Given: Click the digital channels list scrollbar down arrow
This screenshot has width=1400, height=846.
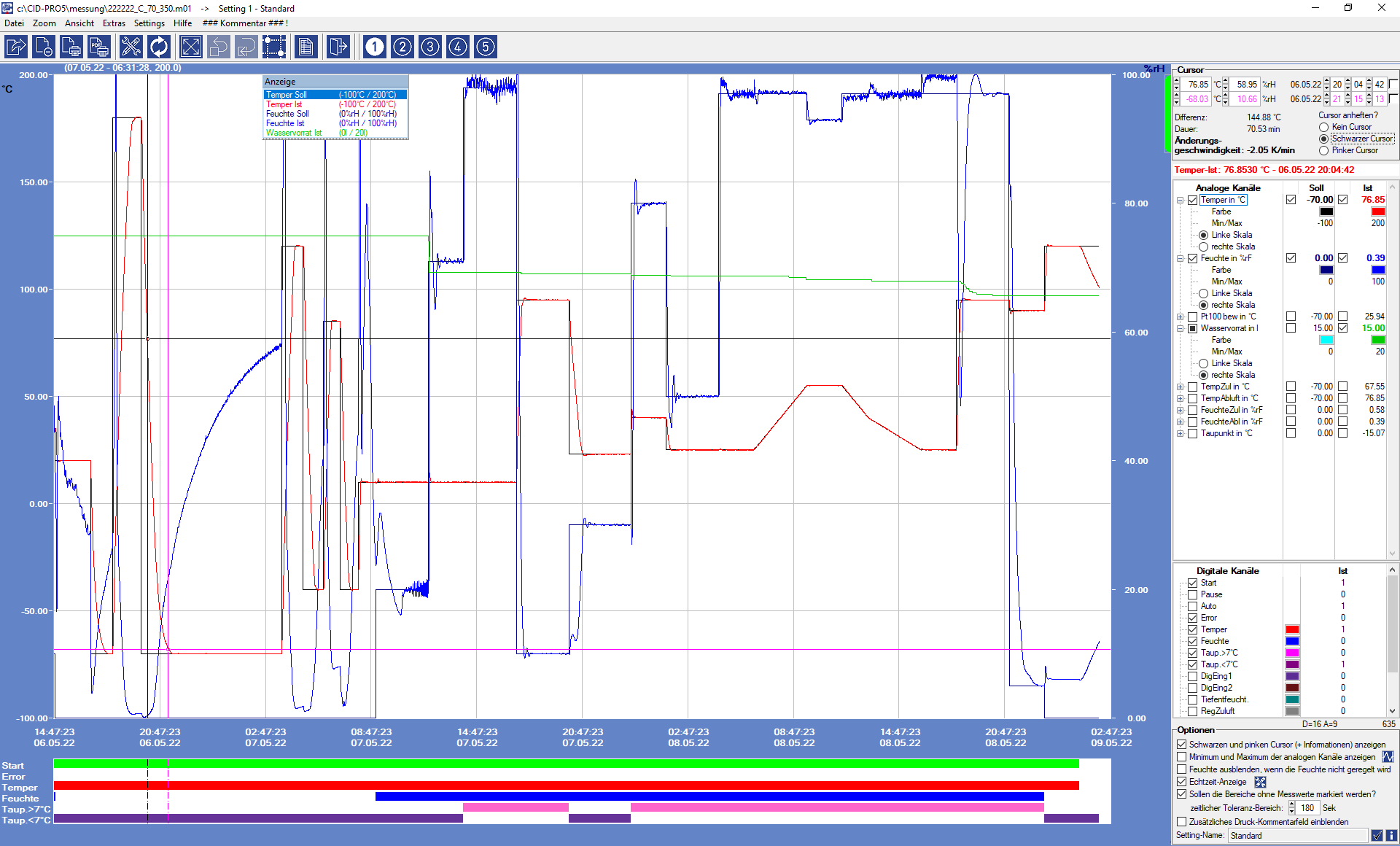Looking at the screenshot, I should (1392, 711).
